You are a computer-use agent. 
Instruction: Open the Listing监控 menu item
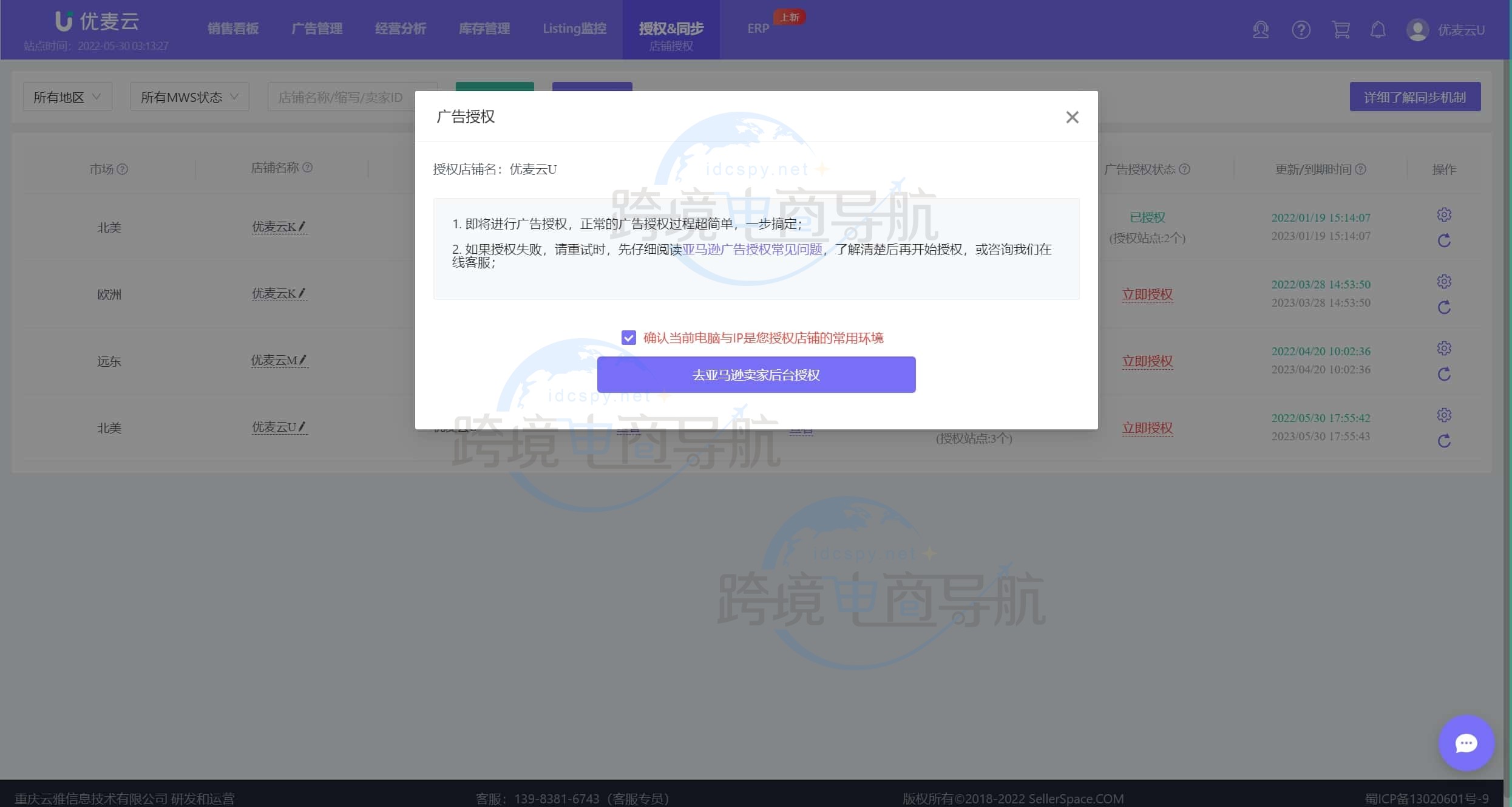[x=574, y=29]
